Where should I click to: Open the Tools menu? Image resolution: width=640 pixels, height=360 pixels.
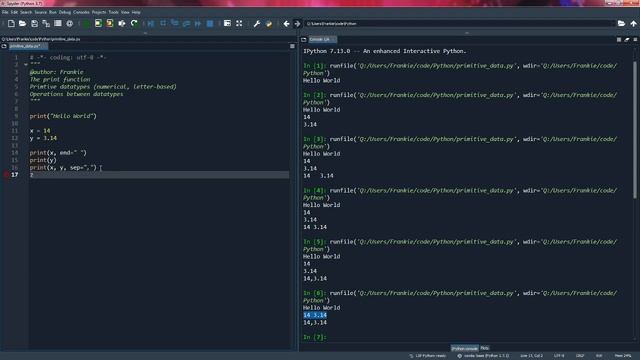113,12
